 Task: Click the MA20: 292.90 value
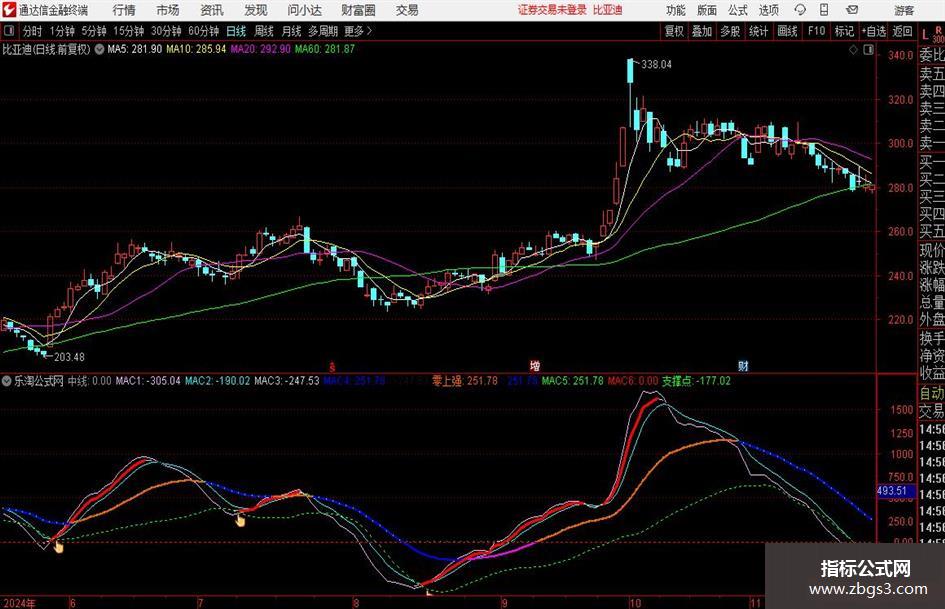[260, 49]
